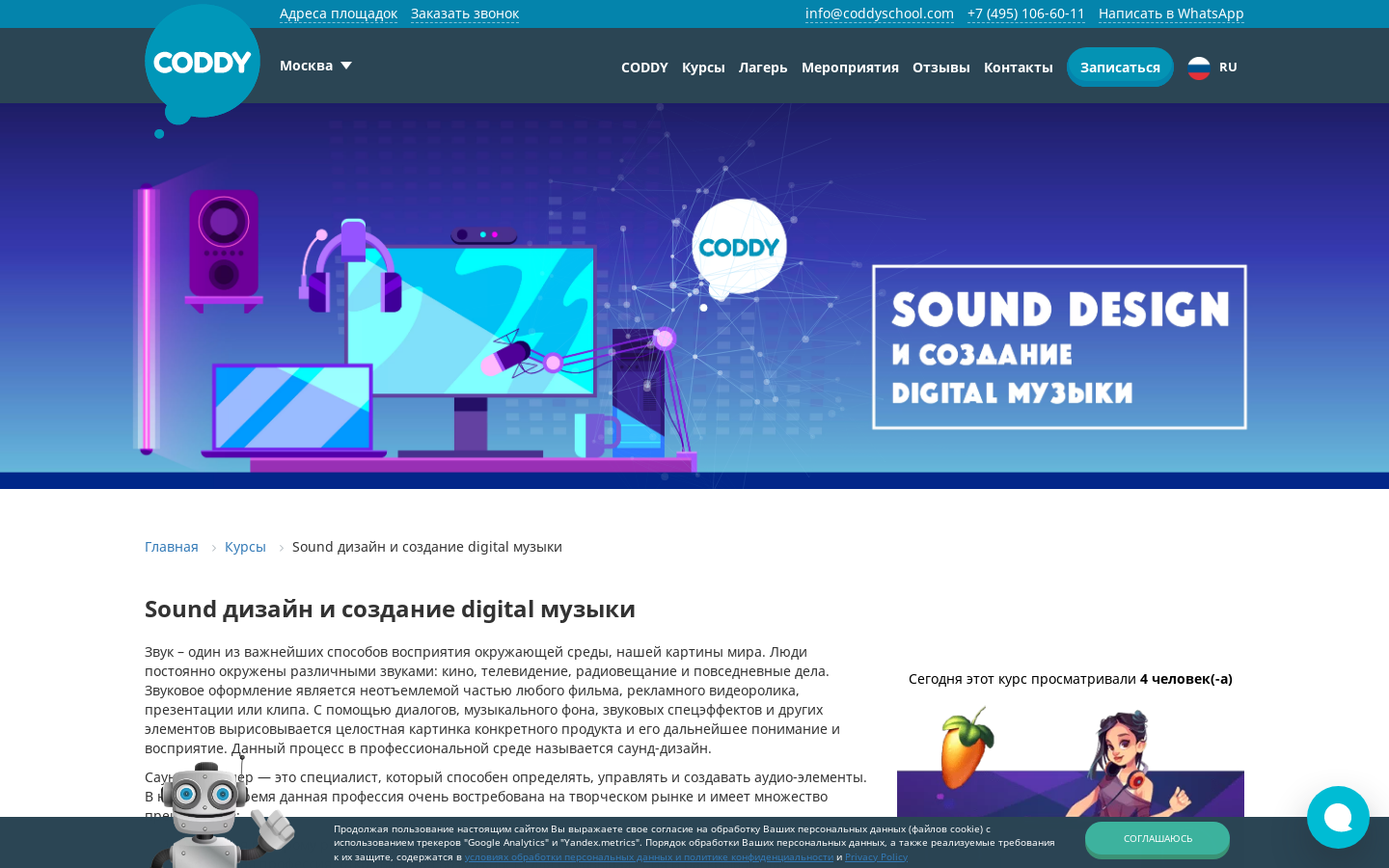Open the Контакты menu item
This screenshot has height=868, width=1389.
click(x=1019, y=68)
